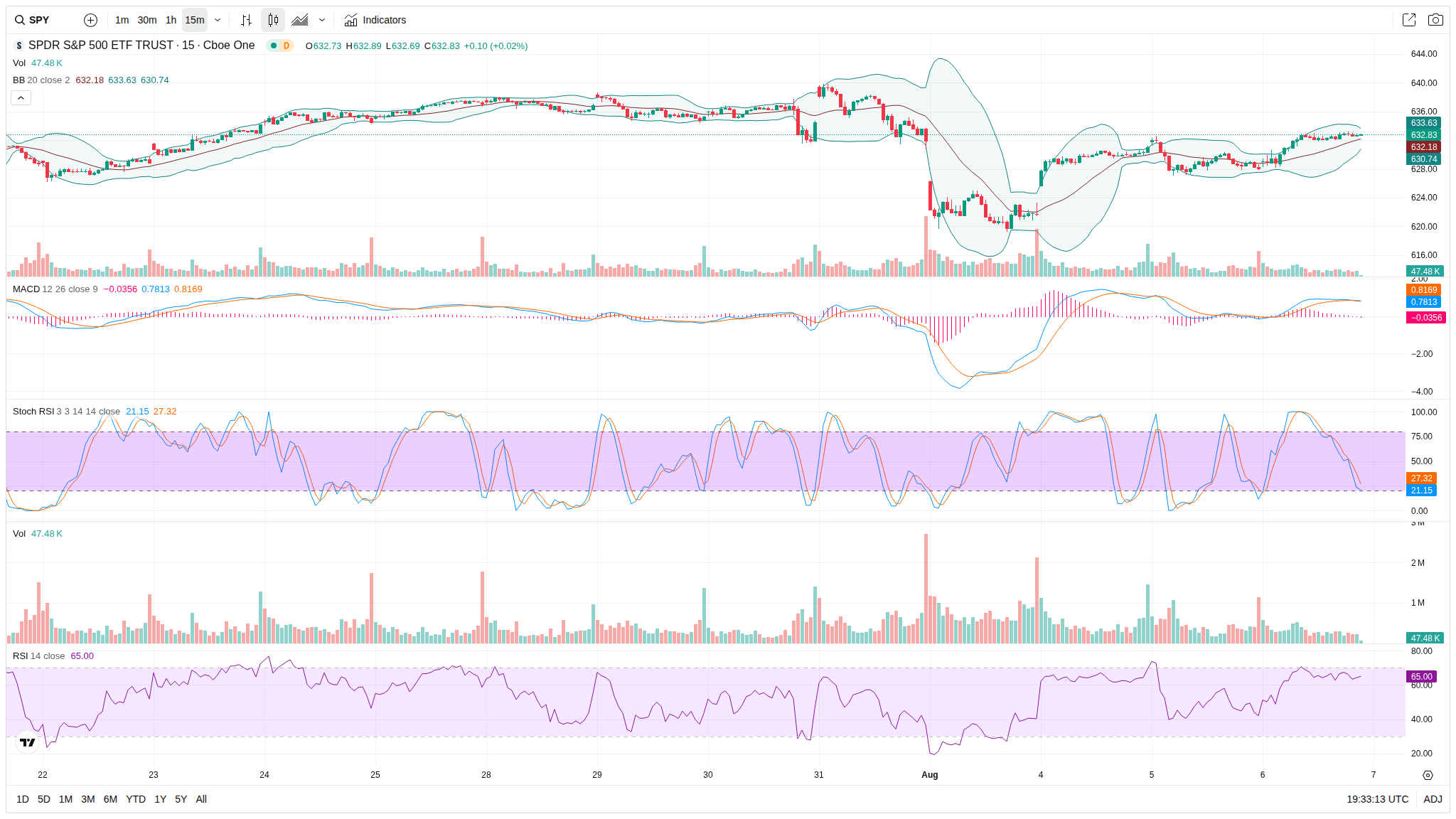Click the 31 date label on time axis
The image size is (1456, 819).
tap(819, 775)
